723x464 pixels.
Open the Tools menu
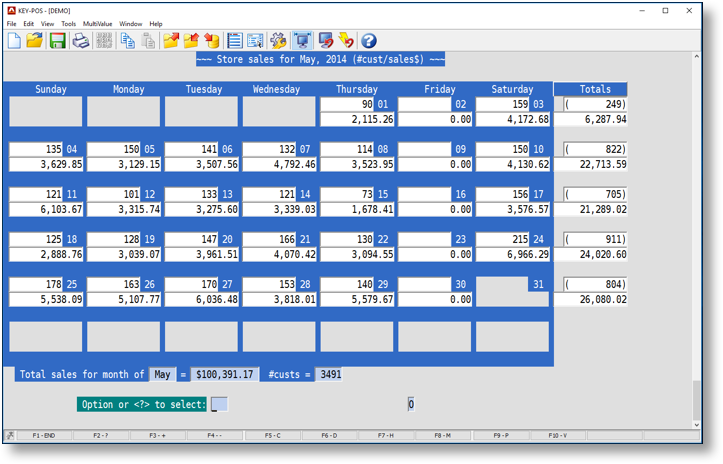point(68,24)
